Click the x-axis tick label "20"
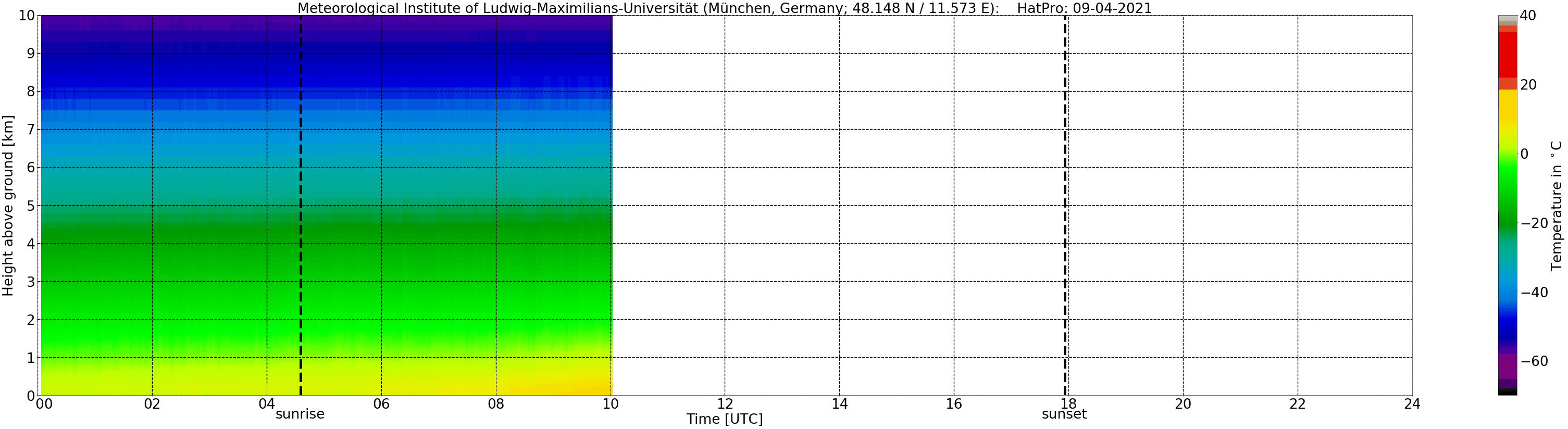This screenshot has height=429, width=1568. pos(1183,403)
